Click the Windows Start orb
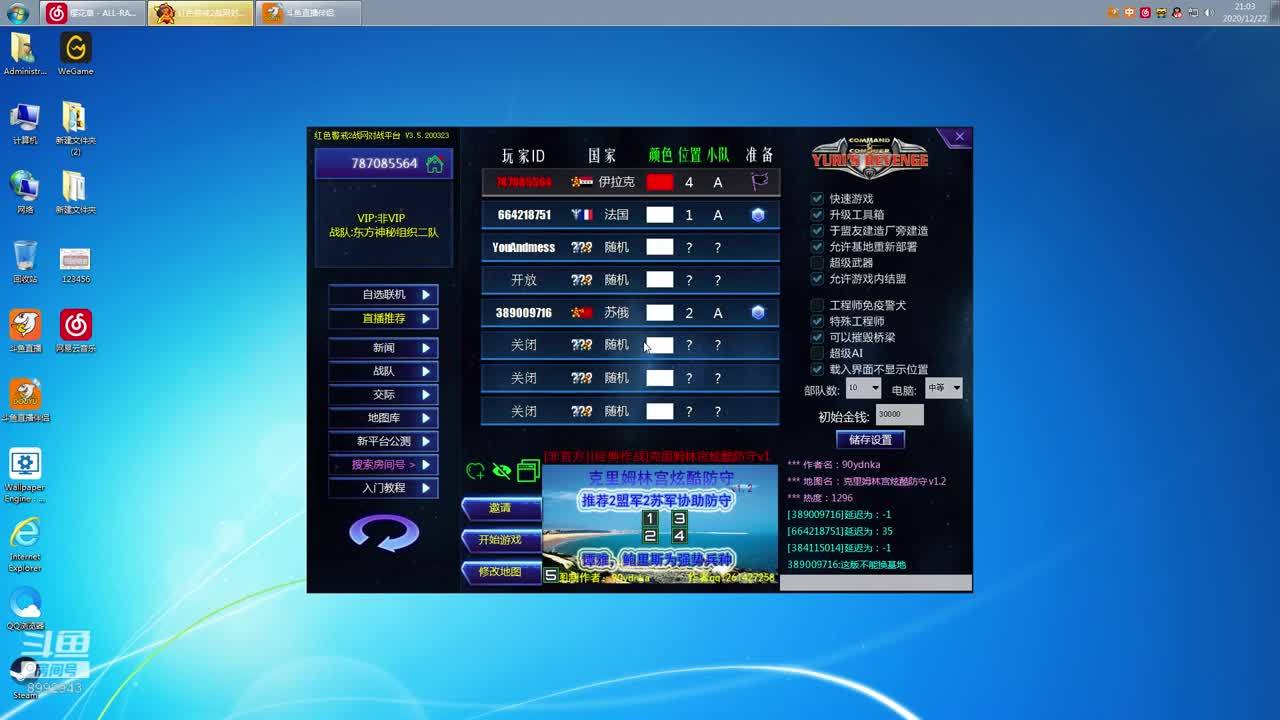Screen dimensions: 1280x720 18,13
